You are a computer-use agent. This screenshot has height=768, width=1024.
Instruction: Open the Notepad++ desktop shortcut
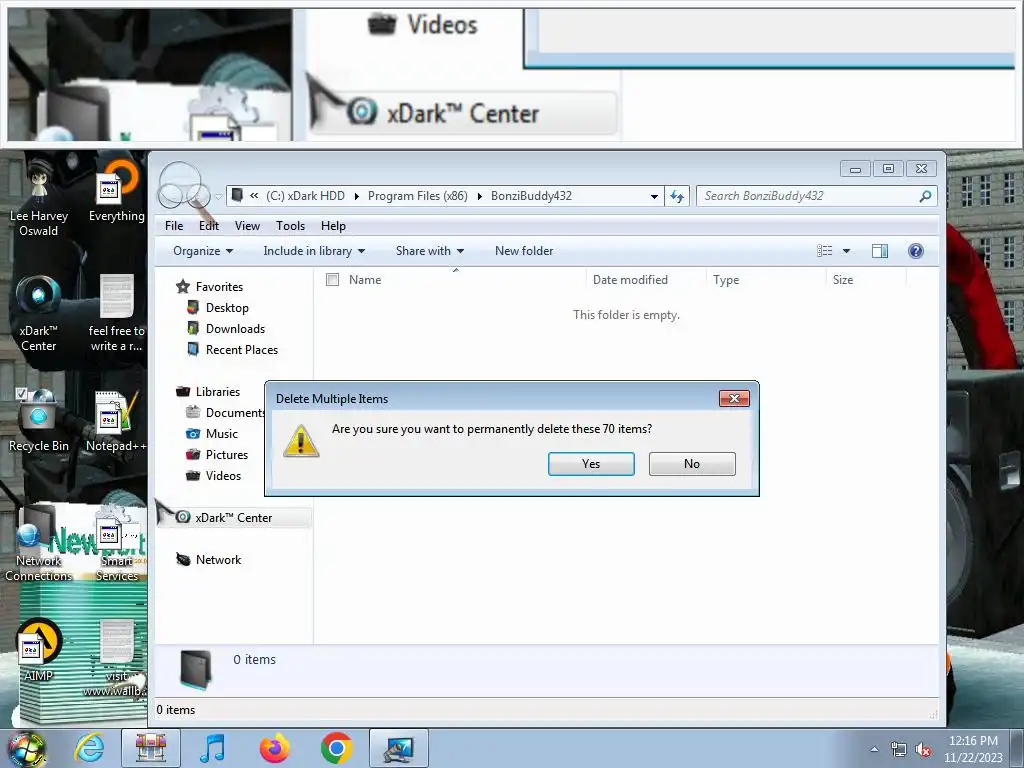click(x=116, y=421)
